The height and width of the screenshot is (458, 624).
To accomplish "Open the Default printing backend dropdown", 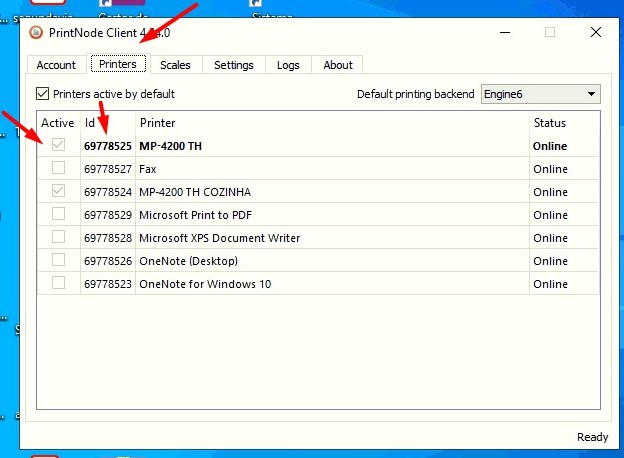I will click(540, 94).
